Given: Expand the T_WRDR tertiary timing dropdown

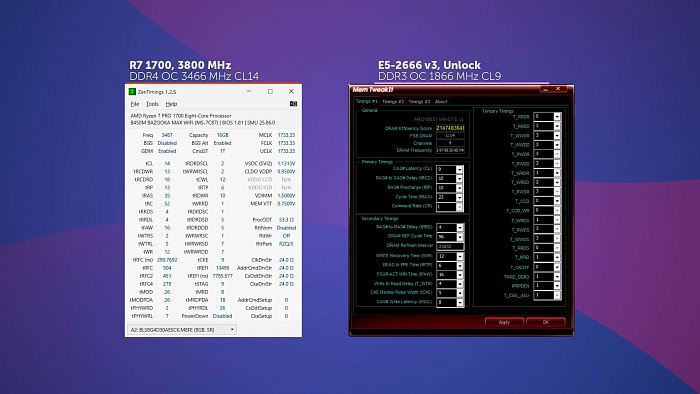Looking at the screenshot, I should [557, 173].
